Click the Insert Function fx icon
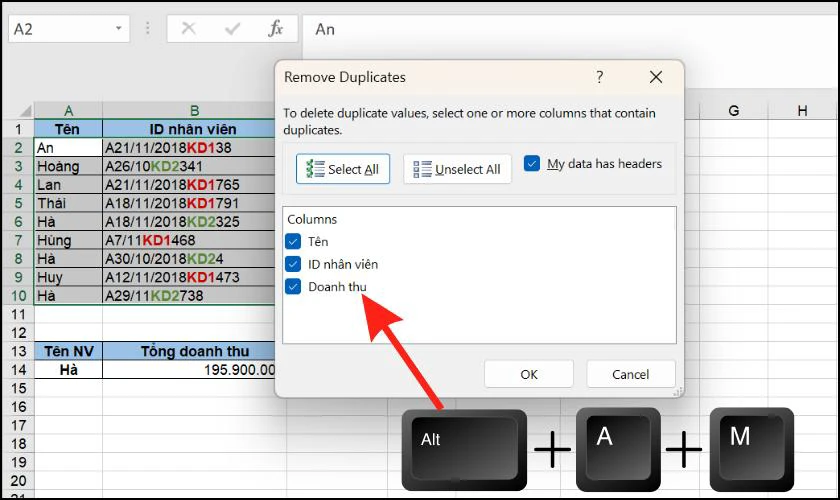 click(x=275, y=29)
